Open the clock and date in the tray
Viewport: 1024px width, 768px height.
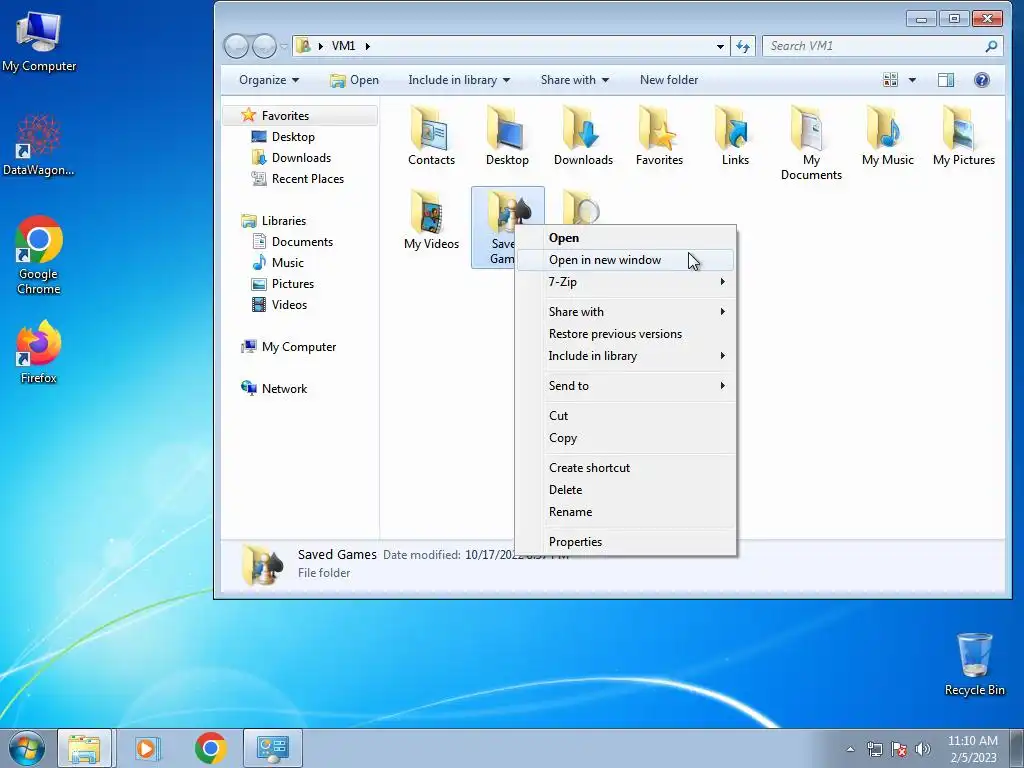click(x=972, y=749)
